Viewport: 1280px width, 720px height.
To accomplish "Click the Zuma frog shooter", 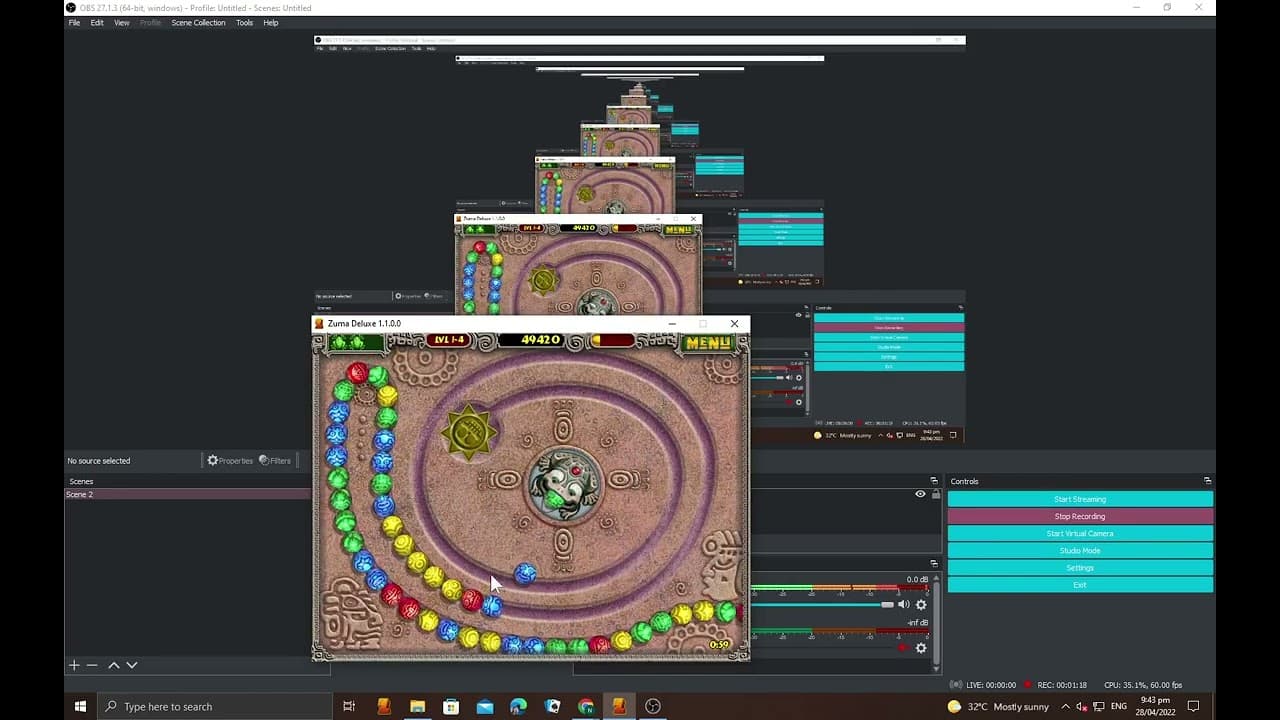I will point(563,484).
